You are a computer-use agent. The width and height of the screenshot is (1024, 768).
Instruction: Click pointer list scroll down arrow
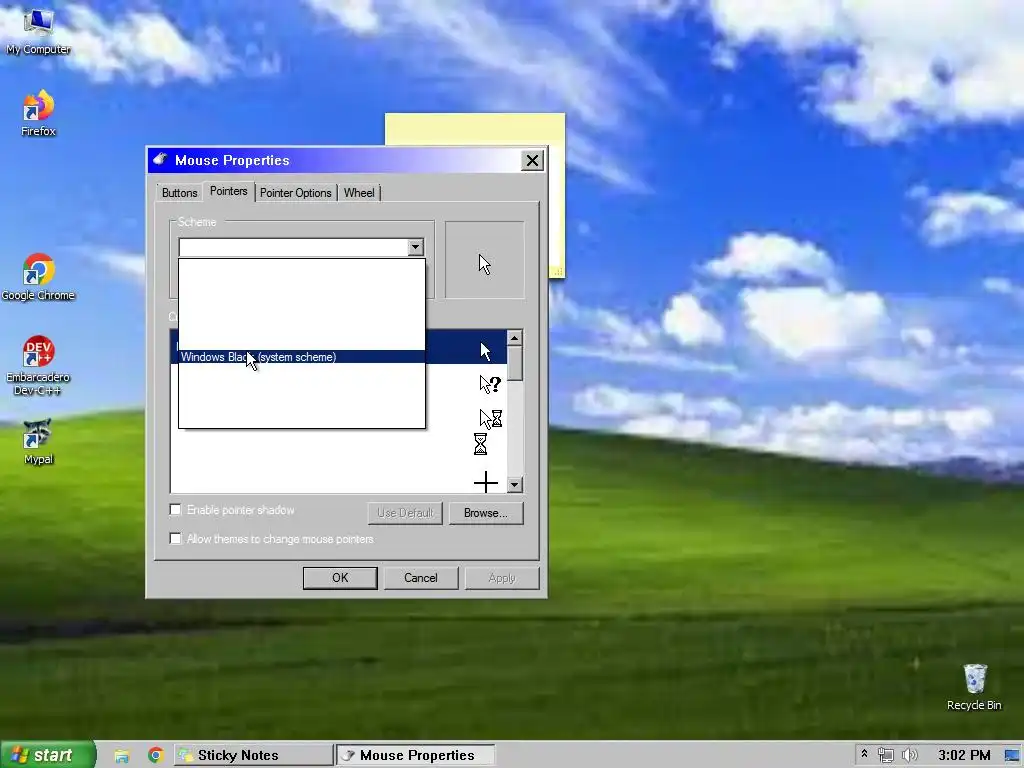point(515,484)
